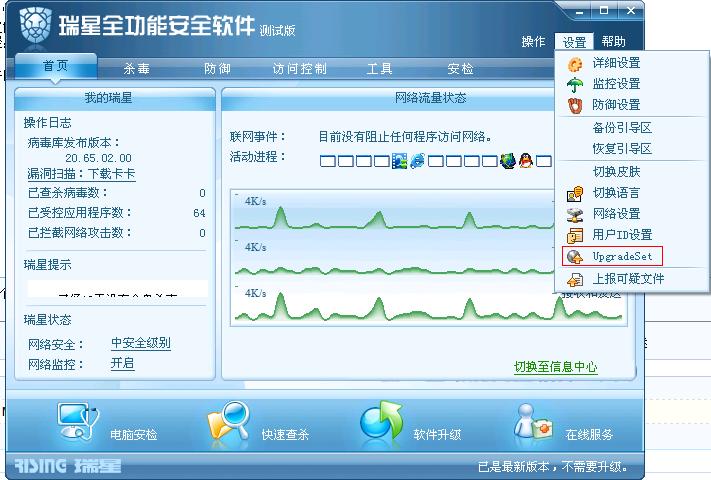The height and width of the screenshot is (480, 711).
Task: Click the 快速查杀 magnifier folder icon
Action: pyautogui.click(x=228, y=421)
